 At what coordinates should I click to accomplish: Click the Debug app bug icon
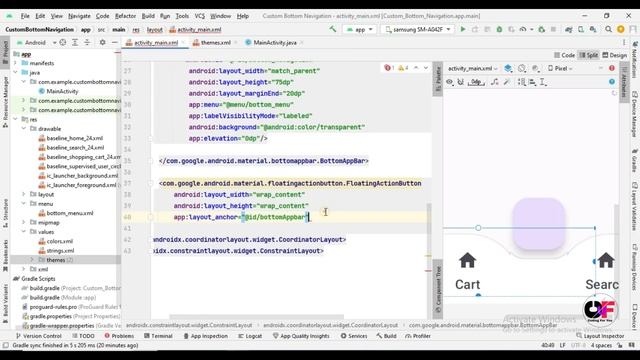[x=499, y=29]
